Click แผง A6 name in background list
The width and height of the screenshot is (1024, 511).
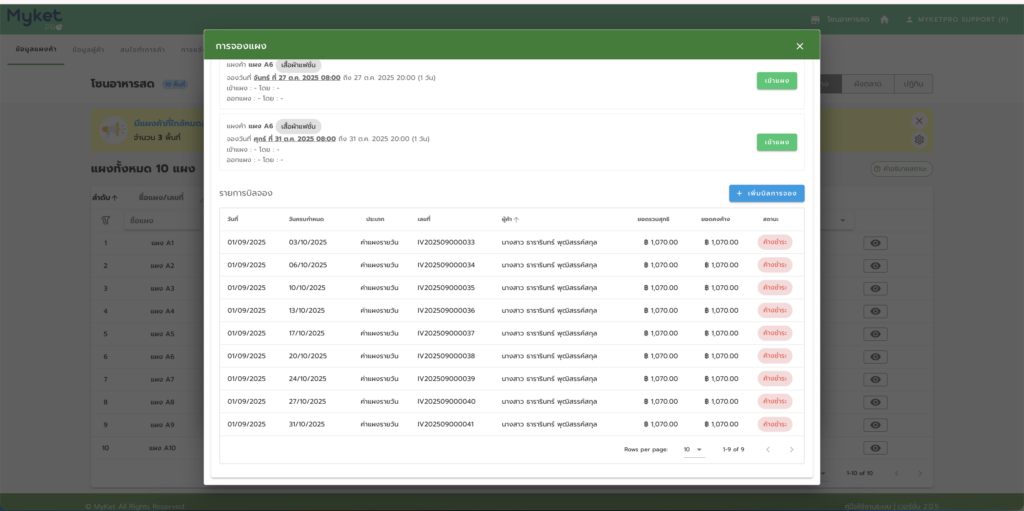162,357
